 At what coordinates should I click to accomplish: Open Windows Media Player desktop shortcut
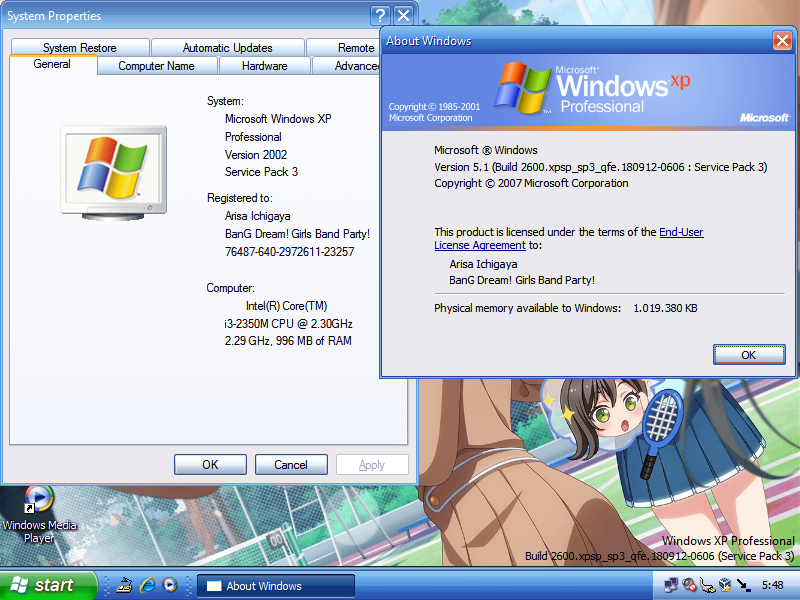coord(39,514)
